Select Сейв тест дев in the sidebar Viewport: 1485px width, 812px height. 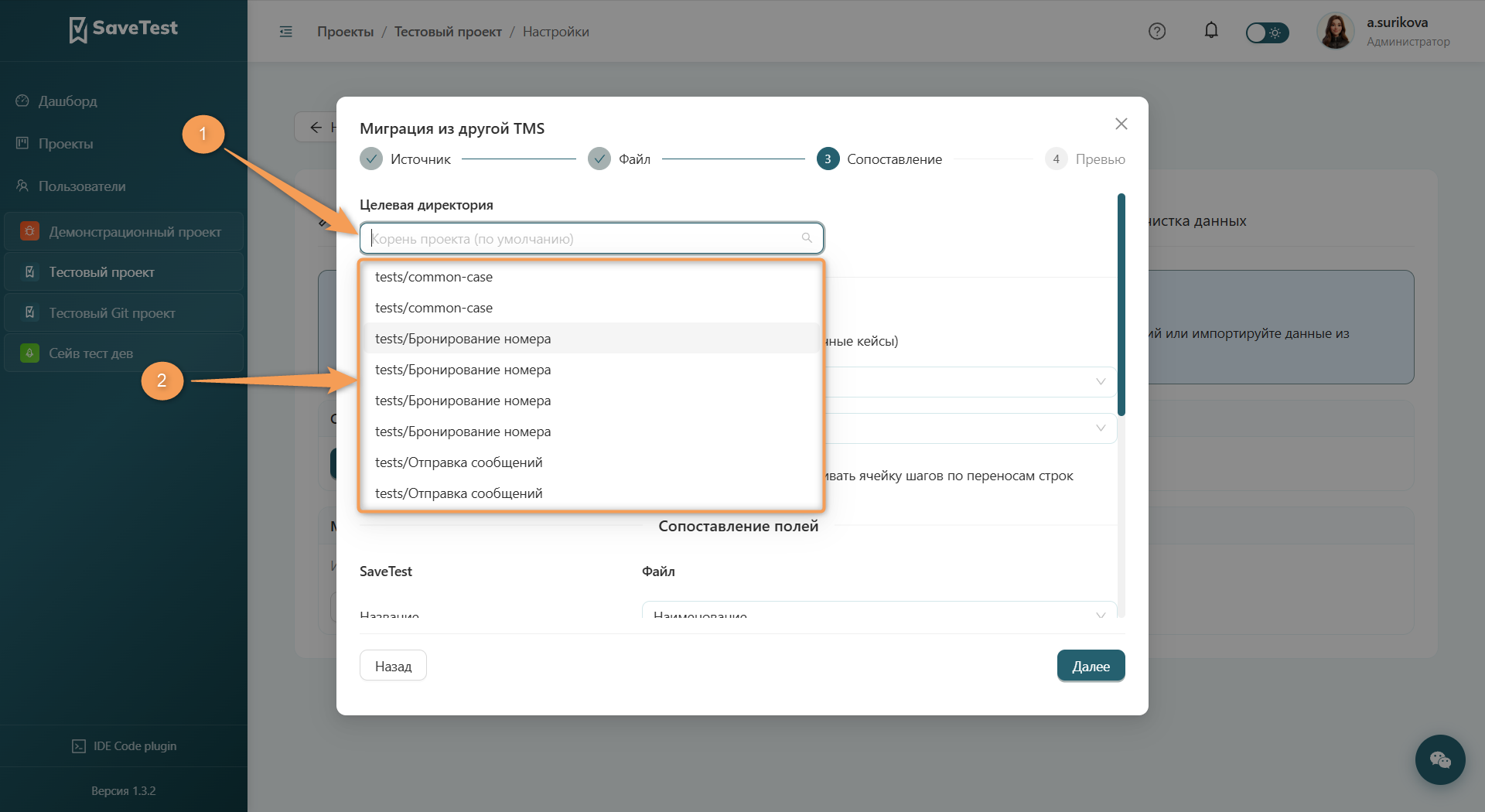tap(124, 353)
